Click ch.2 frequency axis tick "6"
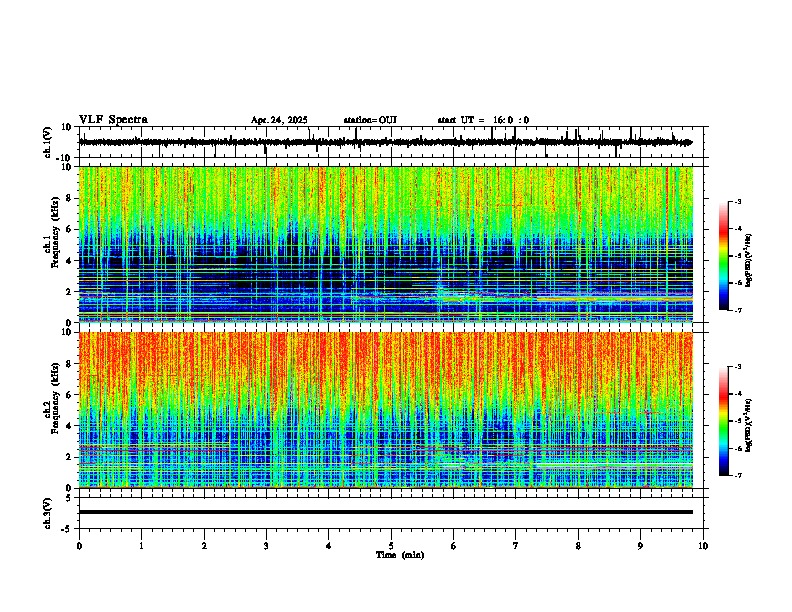 pyautogui.click(x=70, y=395)
